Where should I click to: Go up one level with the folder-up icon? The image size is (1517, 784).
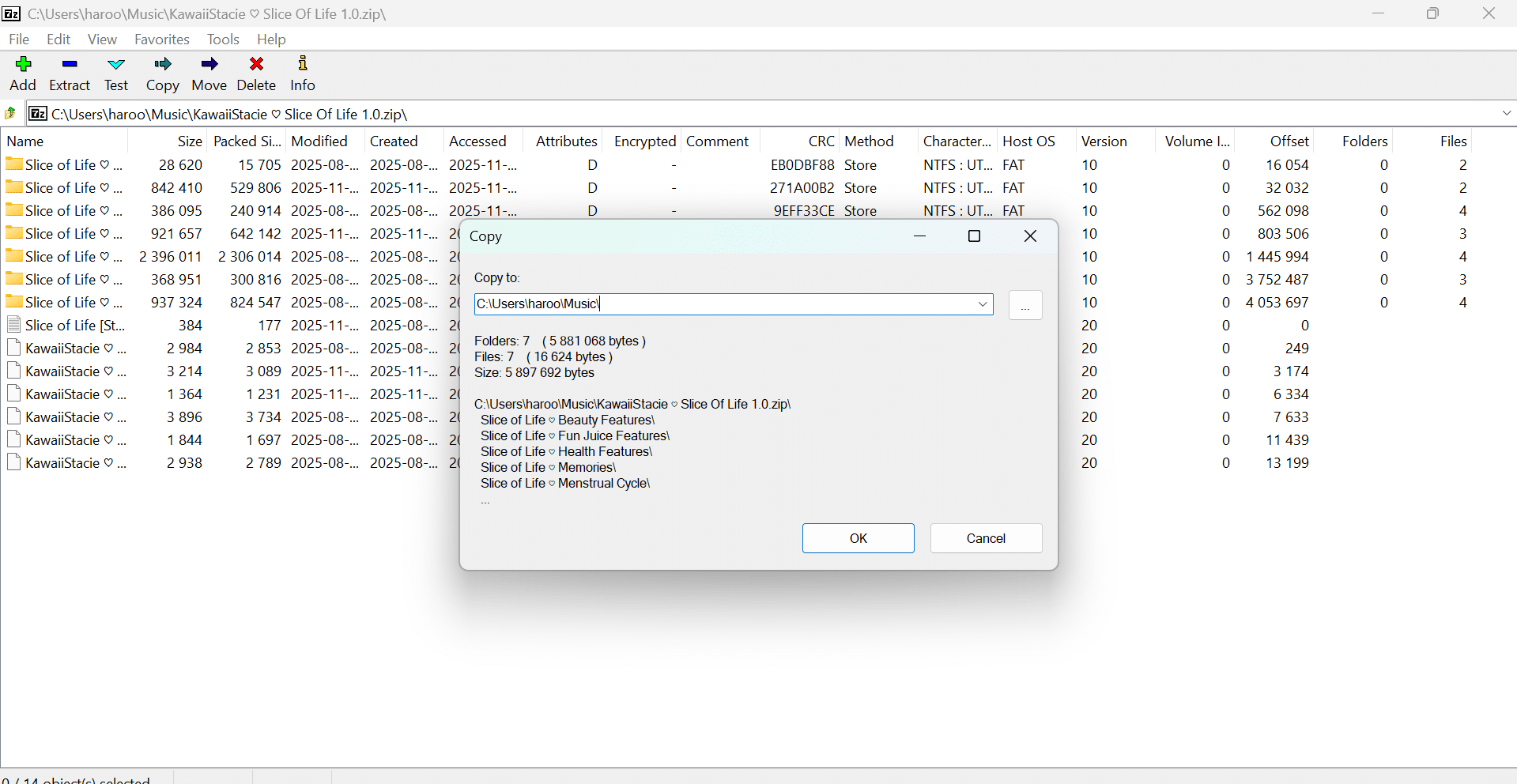click(10, 114)
